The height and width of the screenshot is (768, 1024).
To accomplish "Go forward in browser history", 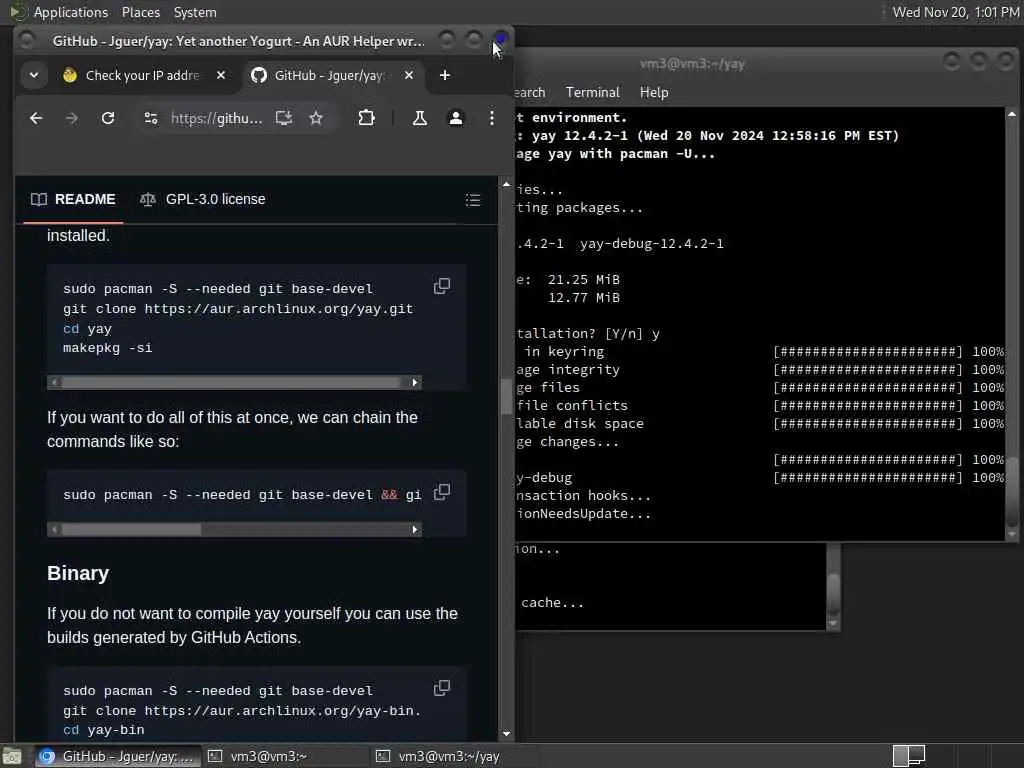I will click(72, 118).
